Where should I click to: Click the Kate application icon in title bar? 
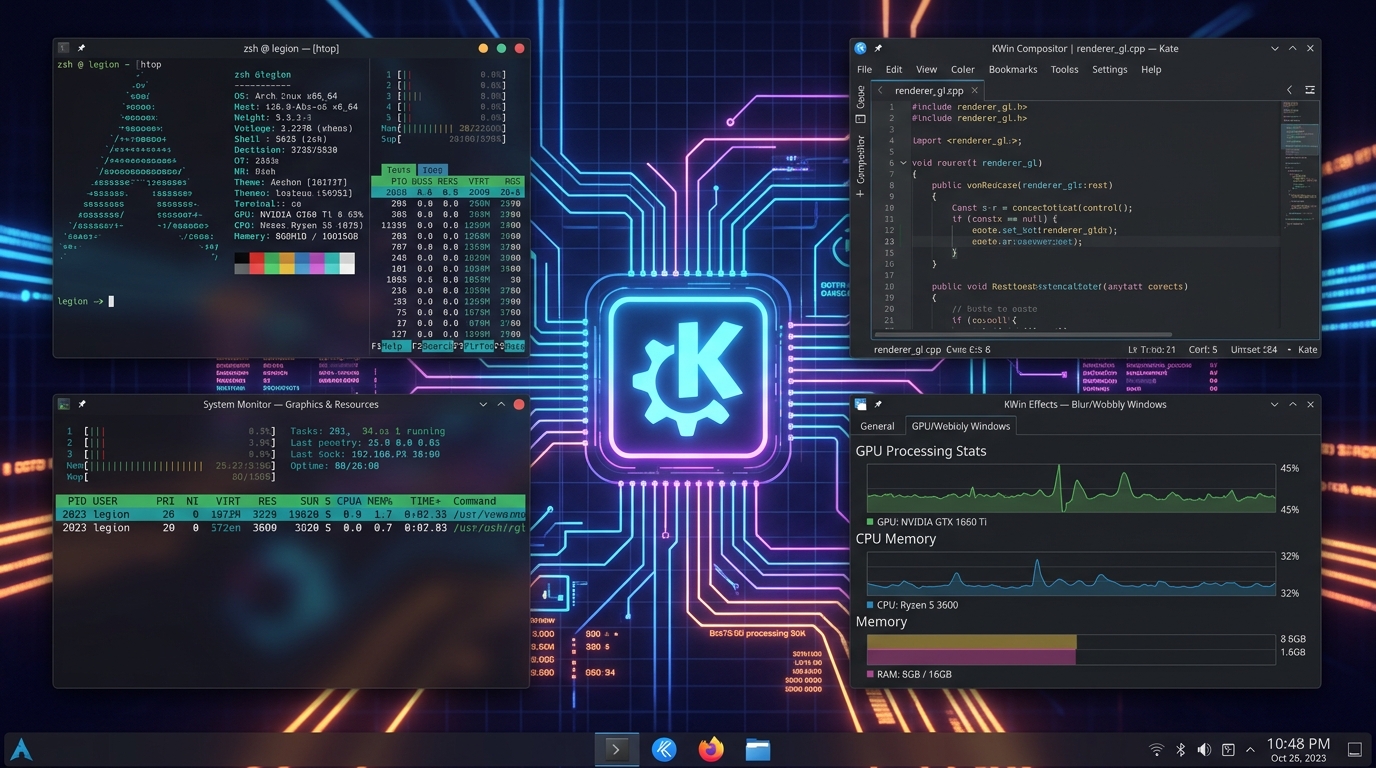click(860, 48)
